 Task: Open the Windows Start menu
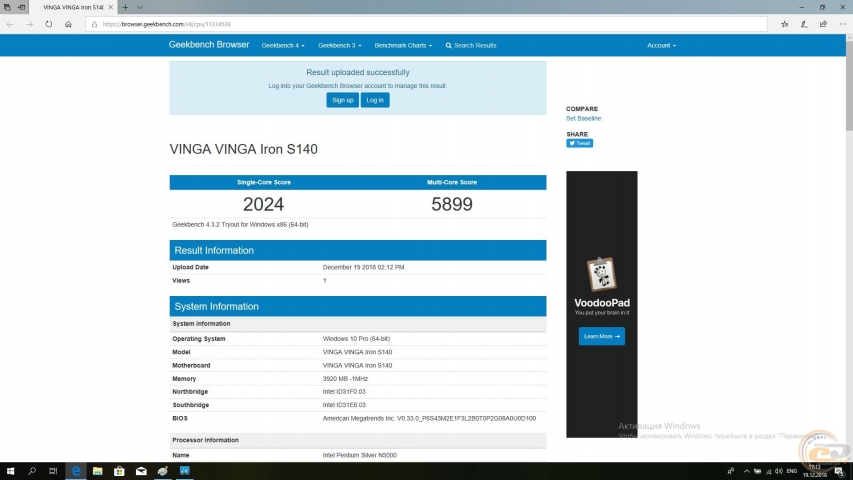coord(10,471)
